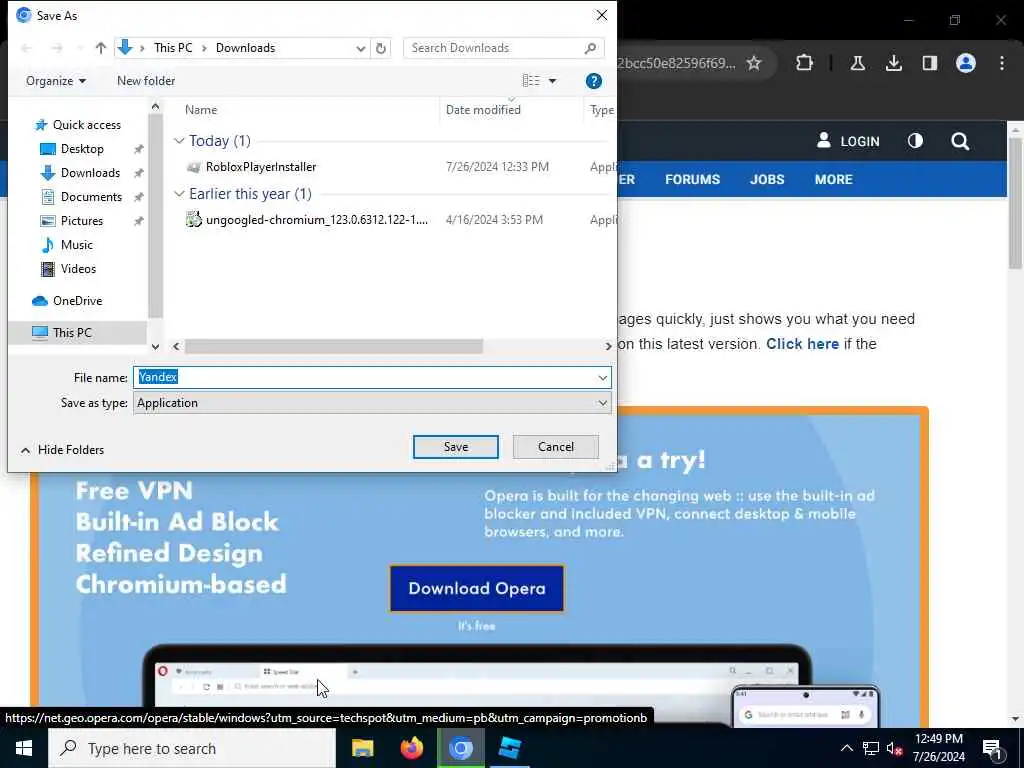This screenshot has width=1024, height=768.
Task: Click the horizontal scrollbar in file list
Action: (334, 346)
